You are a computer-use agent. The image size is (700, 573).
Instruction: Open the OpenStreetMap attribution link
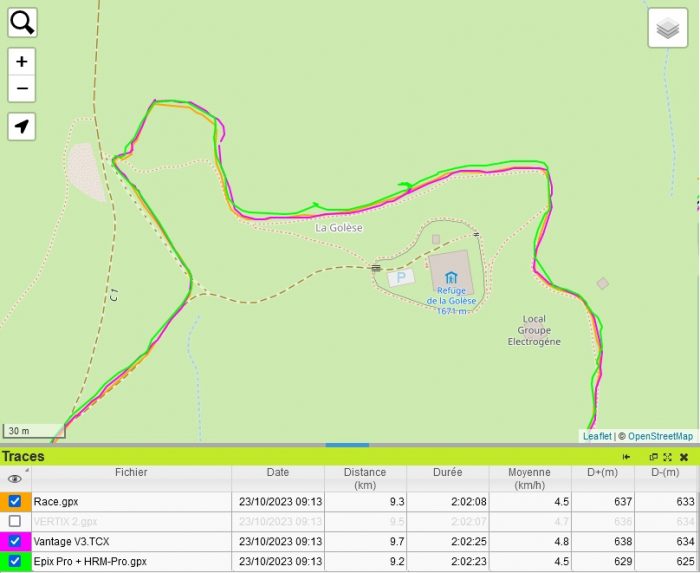[660, 436]
